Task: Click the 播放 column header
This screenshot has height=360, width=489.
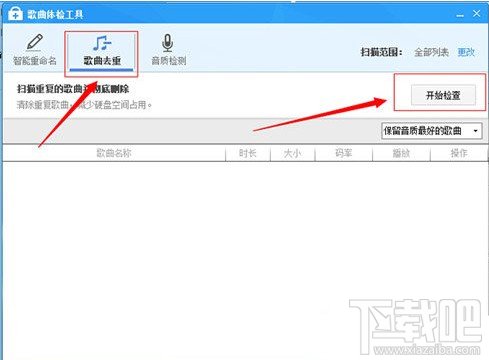Action: coord(401,153)
